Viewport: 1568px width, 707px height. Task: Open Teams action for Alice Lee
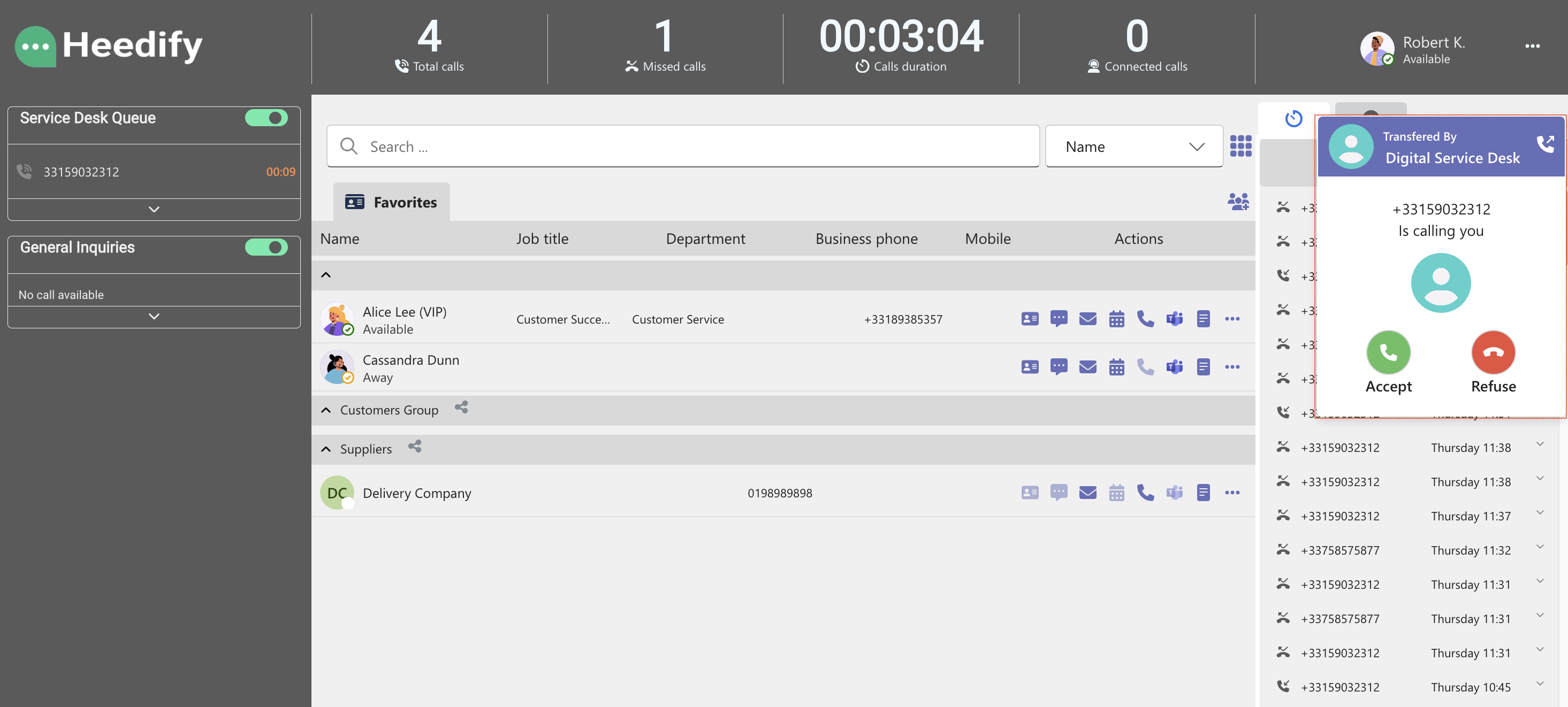[x=1174, y=319]
